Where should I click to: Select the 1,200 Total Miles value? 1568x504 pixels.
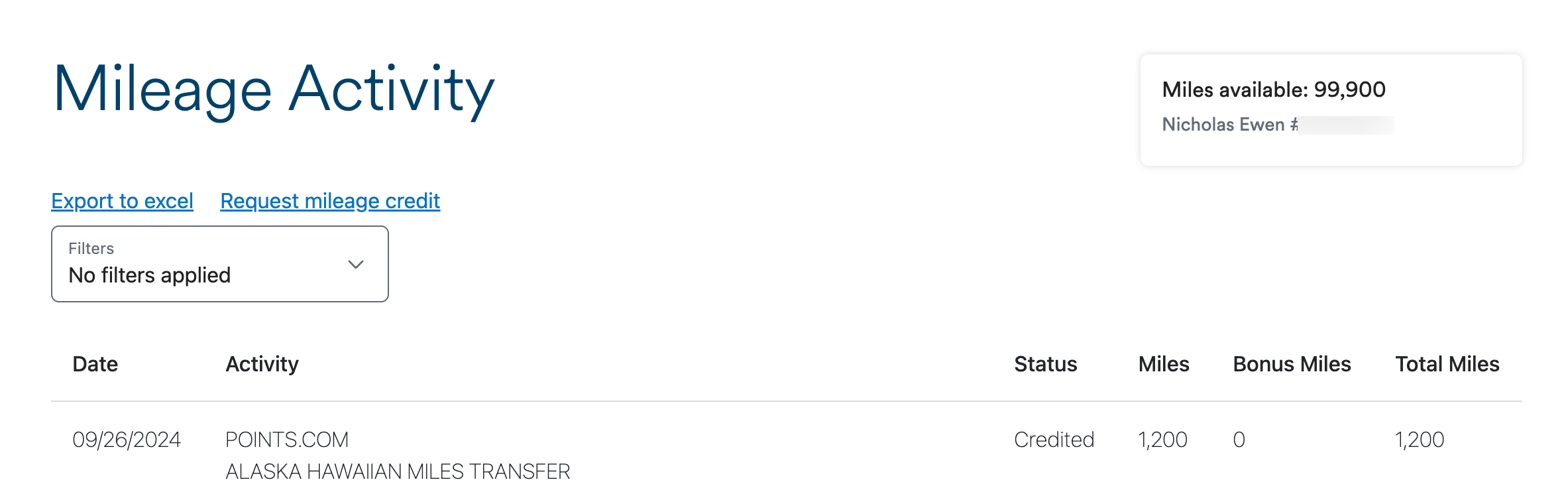pyautogui.click(x=1420, y=440)
